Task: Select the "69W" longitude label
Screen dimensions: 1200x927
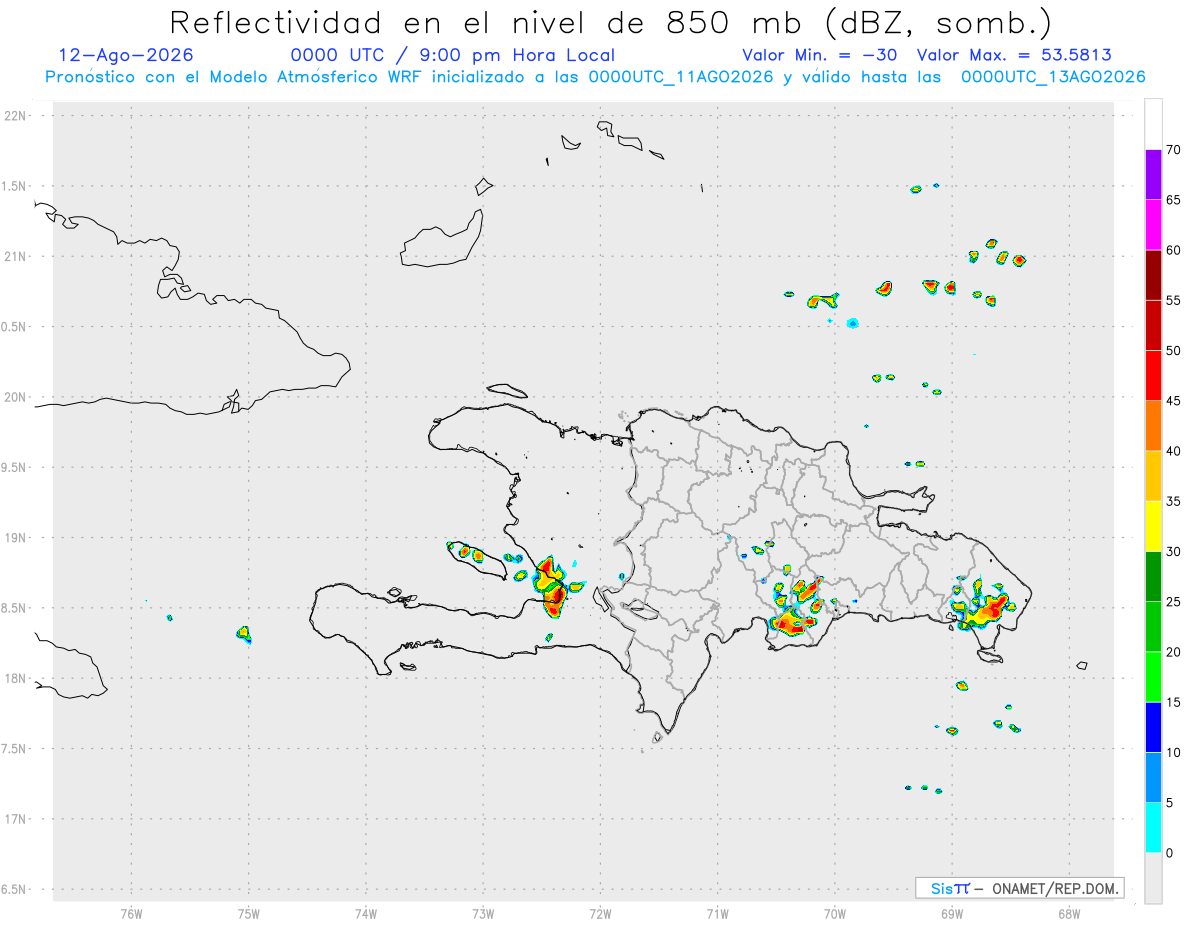Action: coord(952,913)
